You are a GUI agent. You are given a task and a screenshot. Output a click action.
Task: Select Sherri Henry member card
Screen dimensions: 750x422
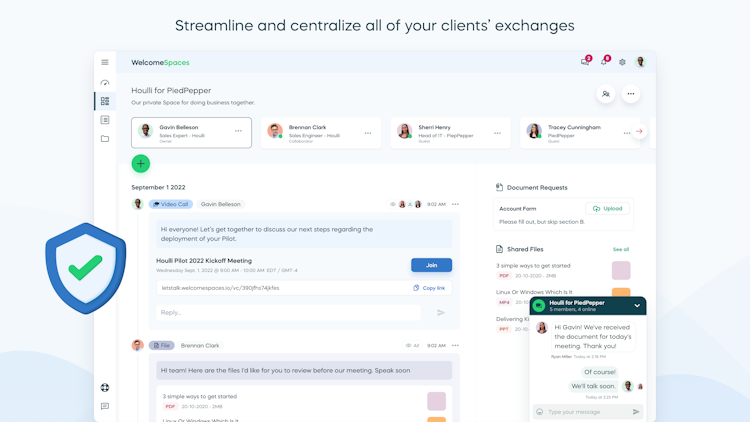(x=451, y=133)
